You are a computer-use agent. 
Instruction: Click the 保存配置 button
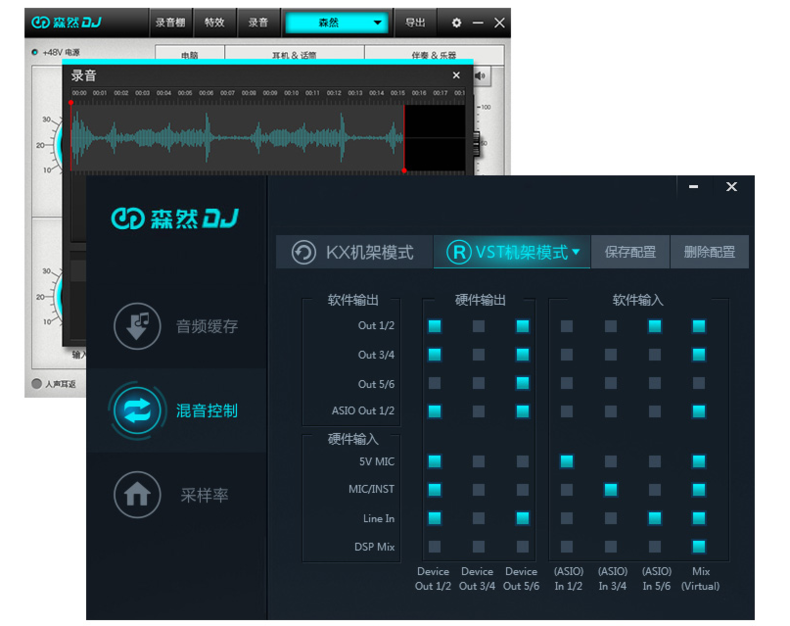tap(630, 252)
